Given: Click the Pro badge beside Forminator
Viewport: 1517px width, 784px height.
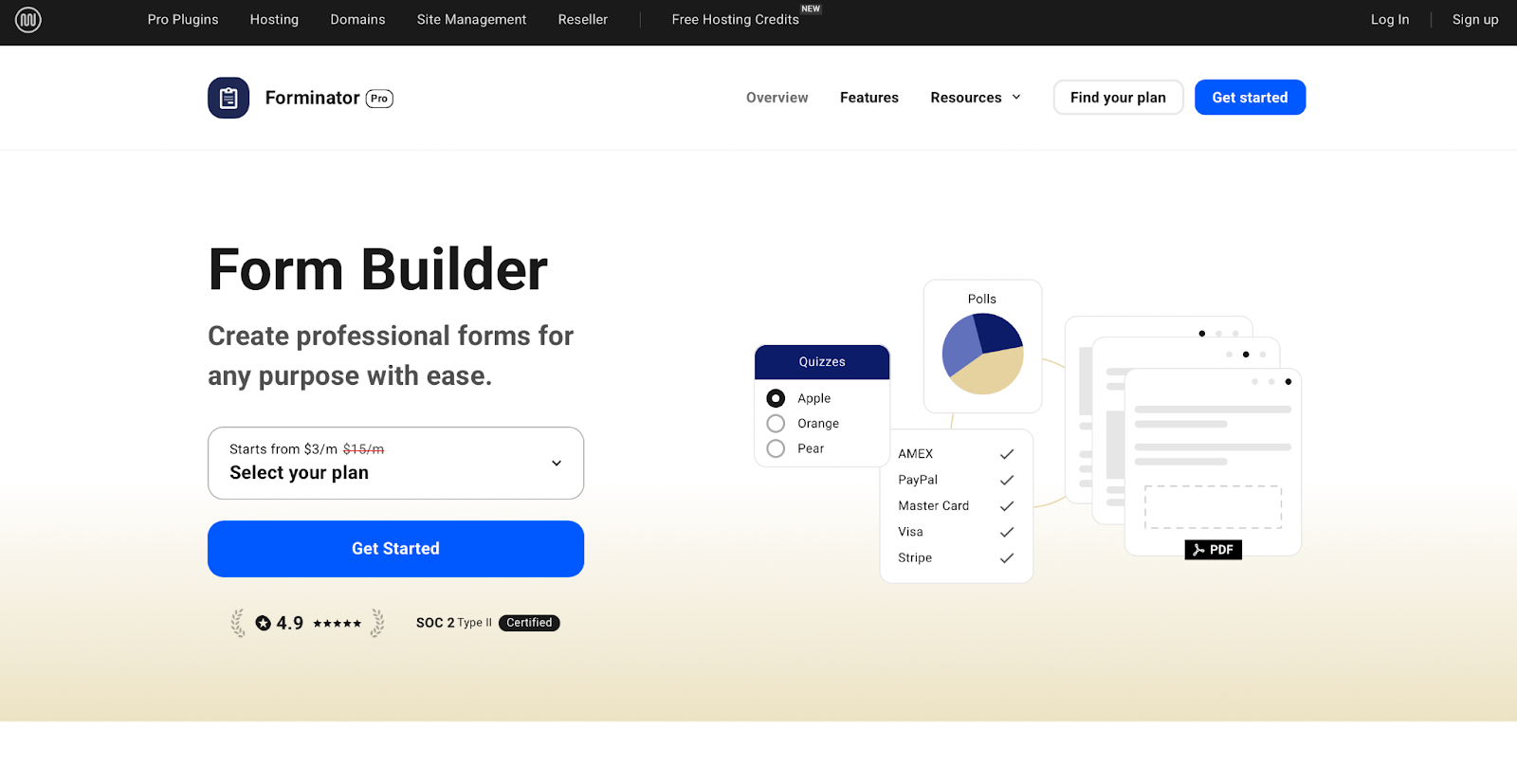Looking at the screenshot, I should pyautogui.click(x=379, y=99).
